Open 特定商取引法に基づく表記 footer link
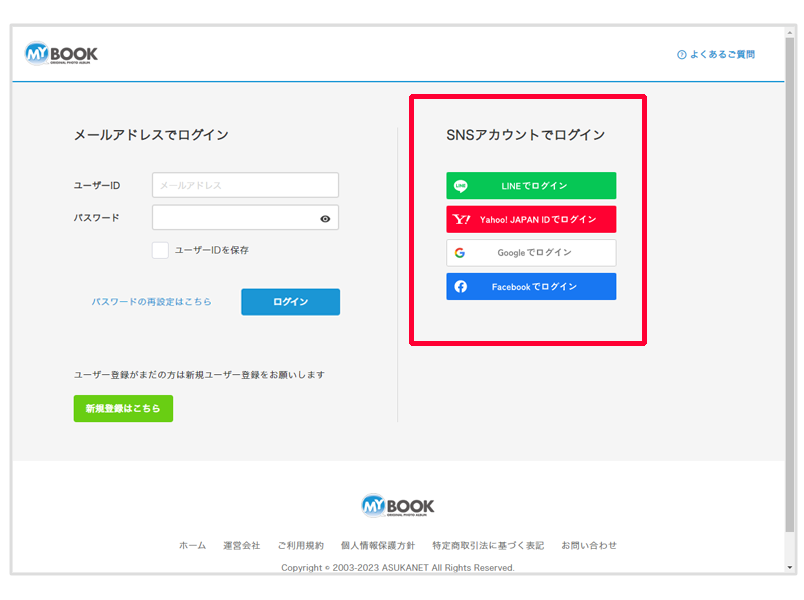 pyautogui.click(x=488, y=546)
